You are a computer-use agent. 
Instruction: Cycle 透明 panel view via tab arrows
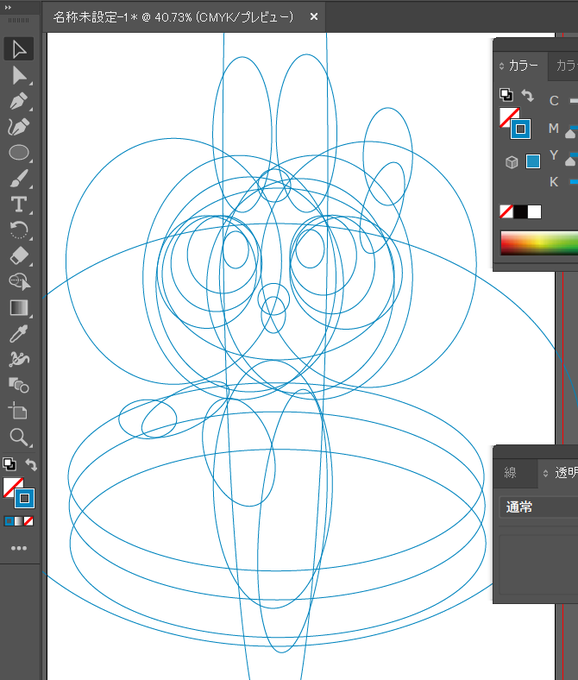[x=545, y=473]
